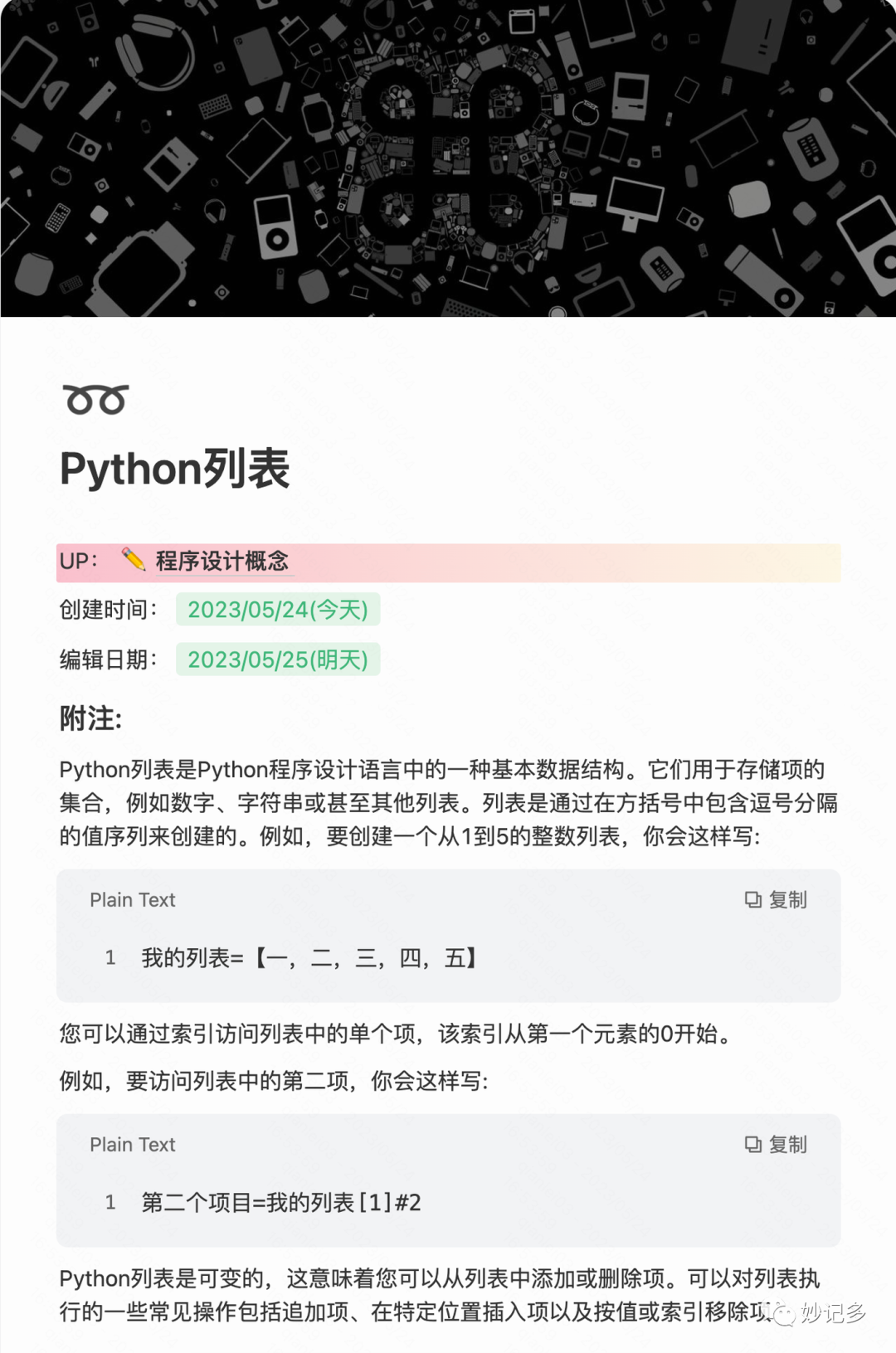Click the WeChat logo watermark near 妙记多

pyautogui.click(x=782, y=1313)
